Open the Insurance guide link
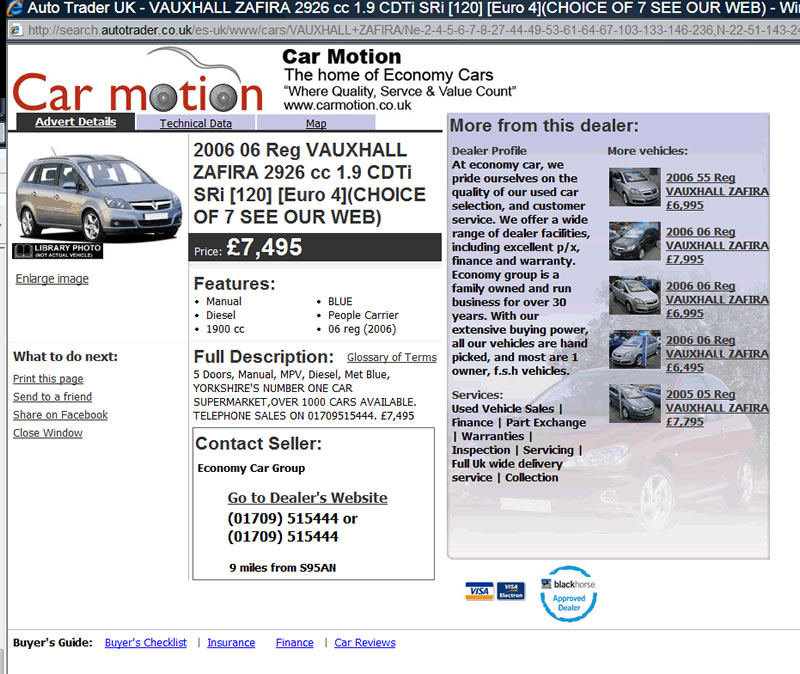Viewport: 800px width, 674px height. (231, 642)
